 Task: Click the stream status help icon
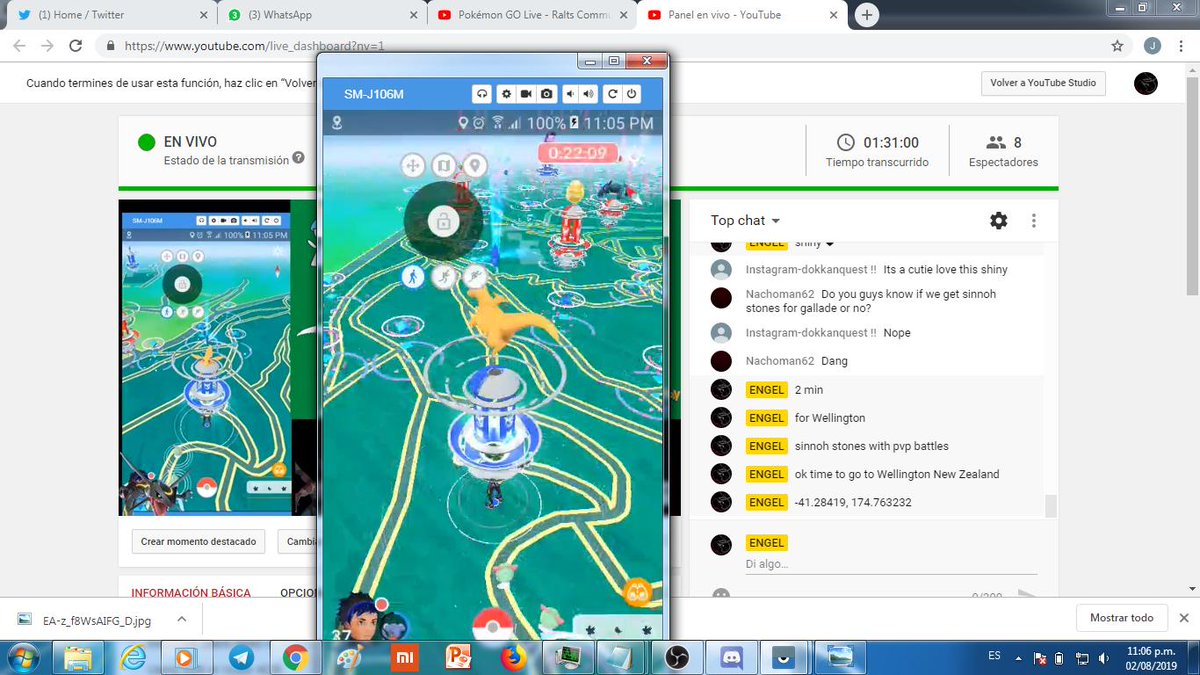click(299, 159)
